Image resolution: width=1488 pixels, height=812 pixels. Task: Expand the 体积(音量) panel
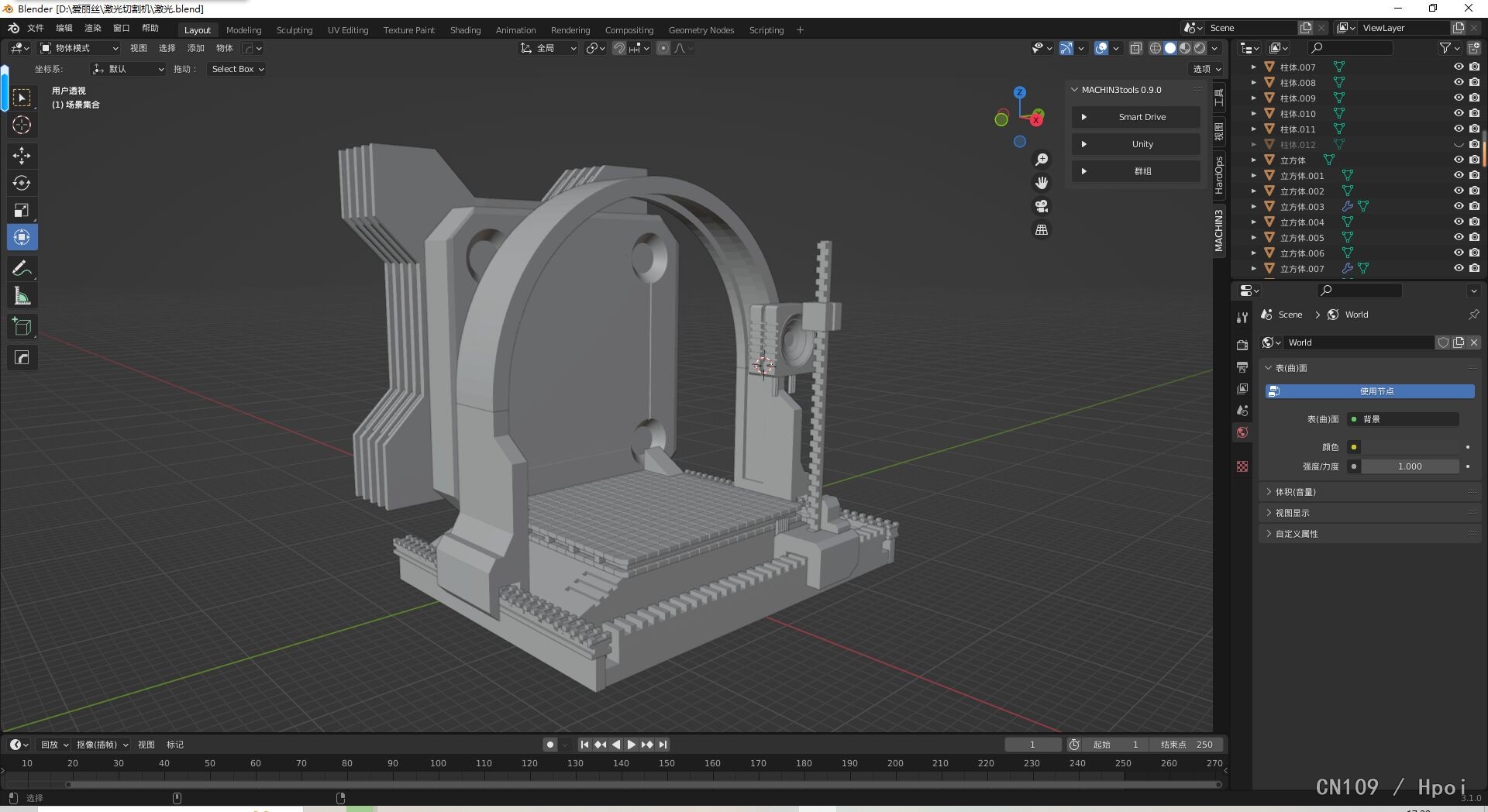1295,492
